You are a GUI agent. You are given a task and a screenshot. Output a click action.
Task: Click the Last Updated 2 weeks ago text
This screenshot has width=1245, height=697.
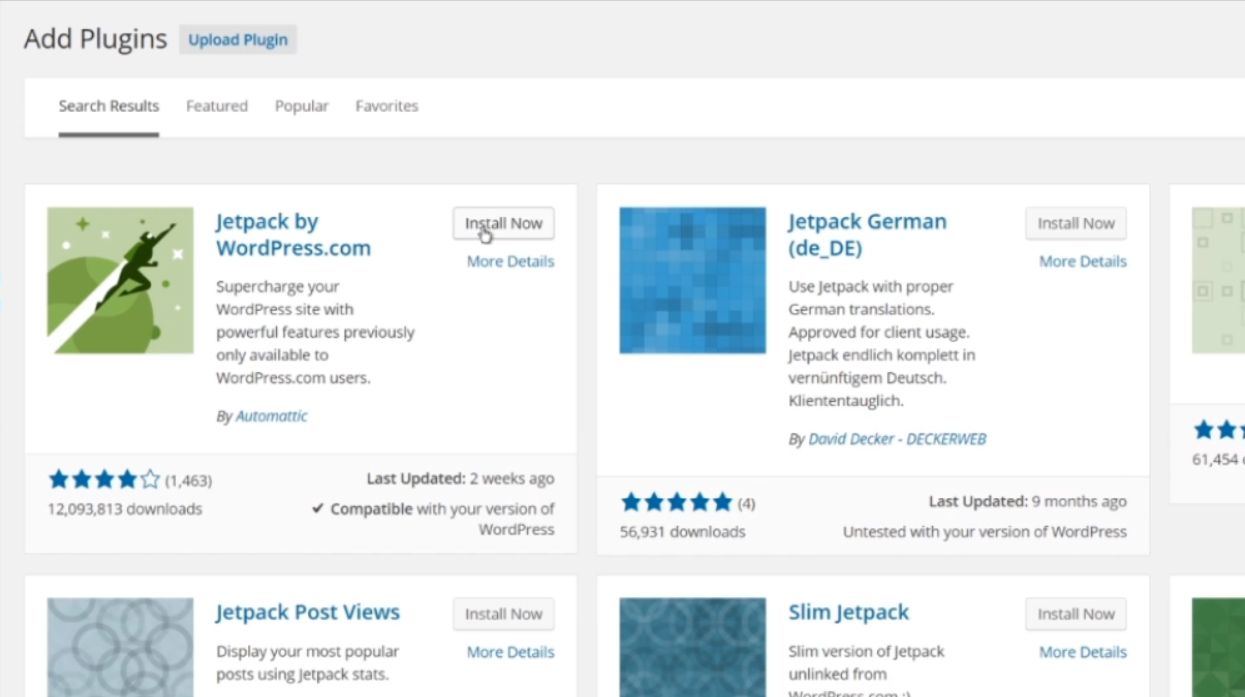pos(460,479)
